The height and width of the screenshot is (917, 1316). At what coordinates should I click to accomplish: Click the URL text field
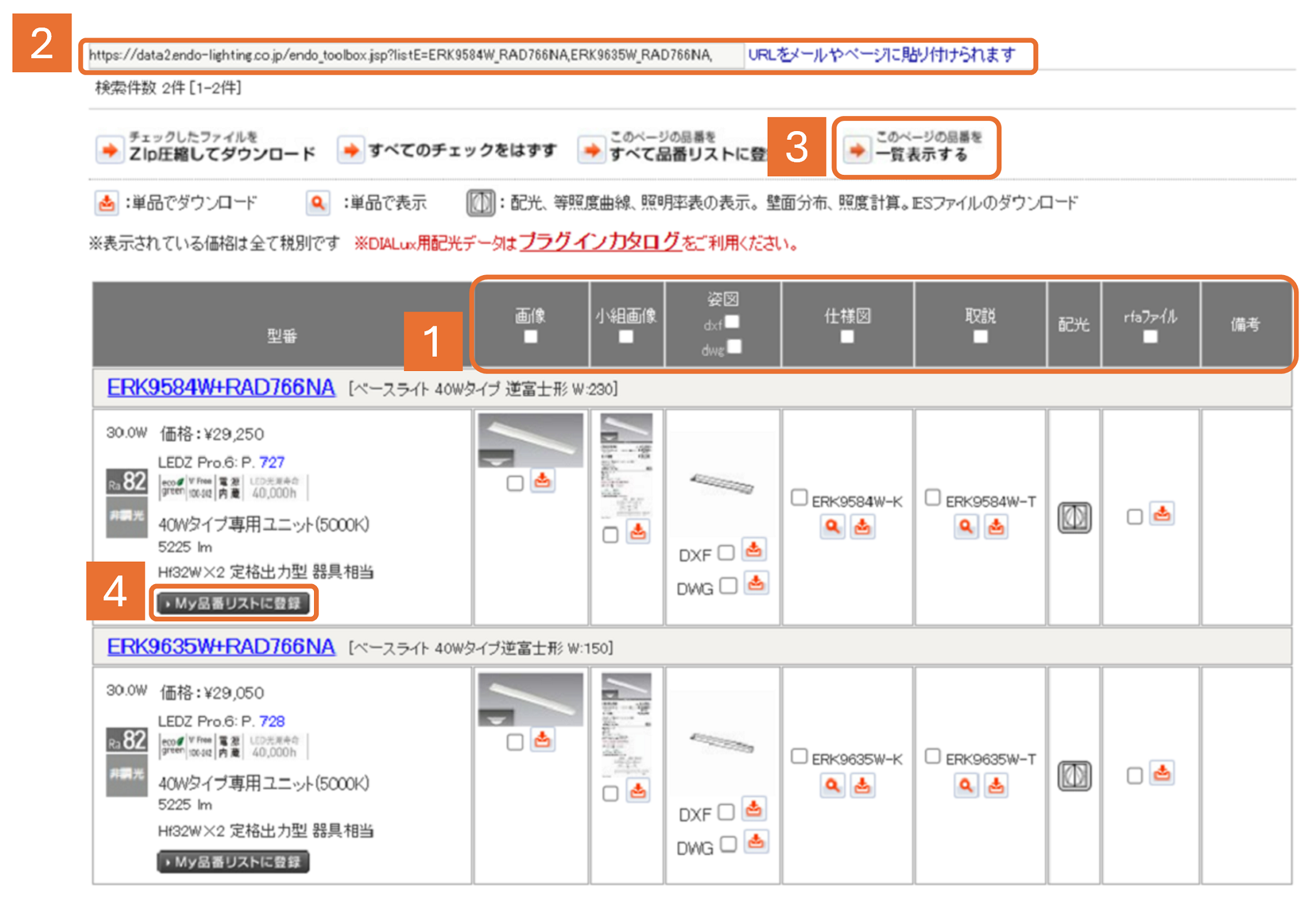414,56
